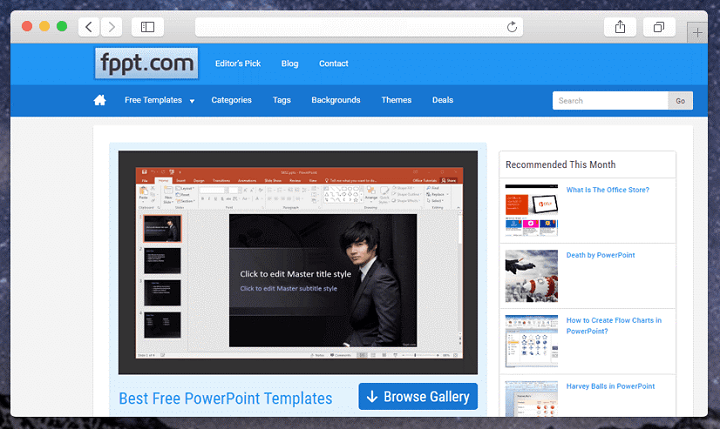Open the Share sheet icon

point(620,27)
